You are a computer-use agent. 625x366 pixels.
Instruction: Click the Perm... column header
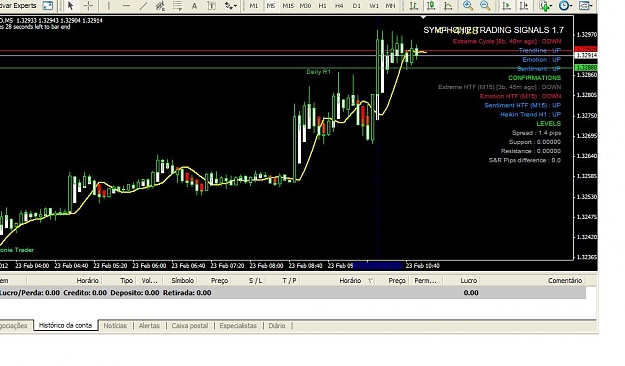(x=425, y=281)
